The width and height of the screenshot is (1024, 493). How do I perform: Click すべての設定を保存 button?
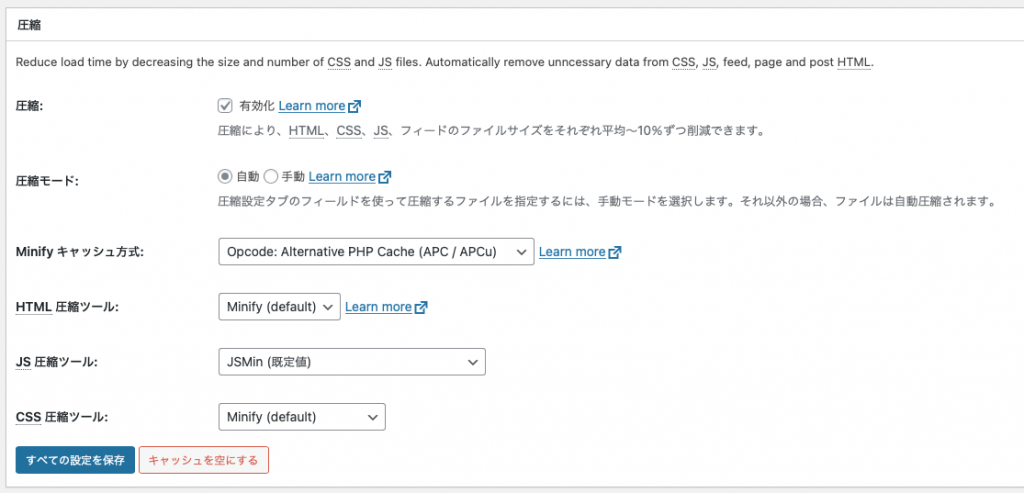click(x=75, y=460)
